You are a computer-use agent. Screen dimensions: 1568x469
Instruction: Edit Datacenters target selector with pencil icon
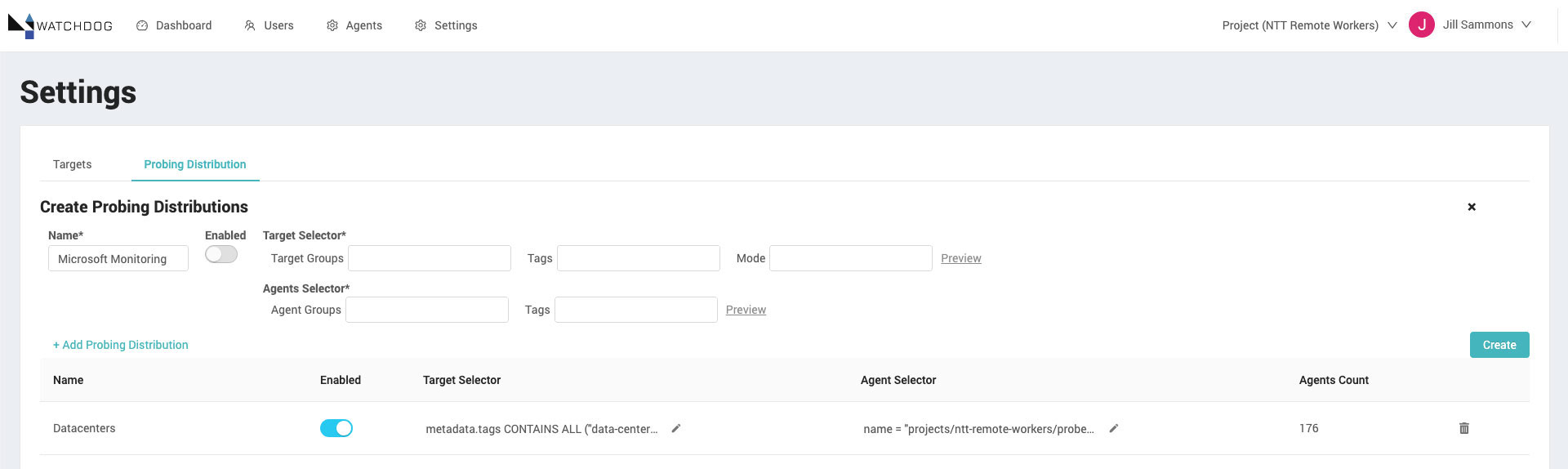[676, 428]
